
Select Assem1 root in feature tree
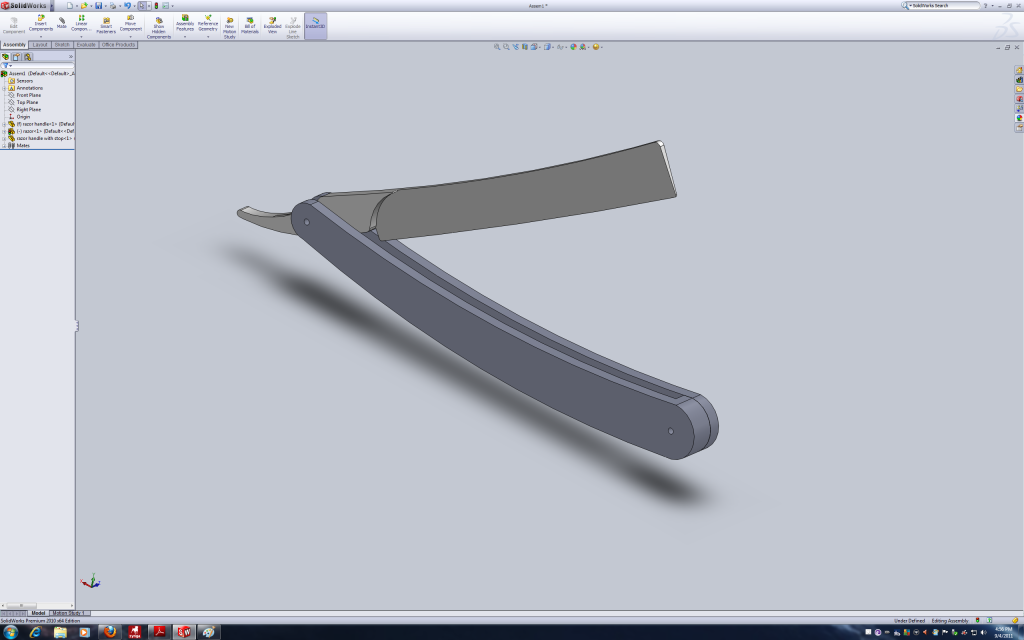(x=37, y=74)
